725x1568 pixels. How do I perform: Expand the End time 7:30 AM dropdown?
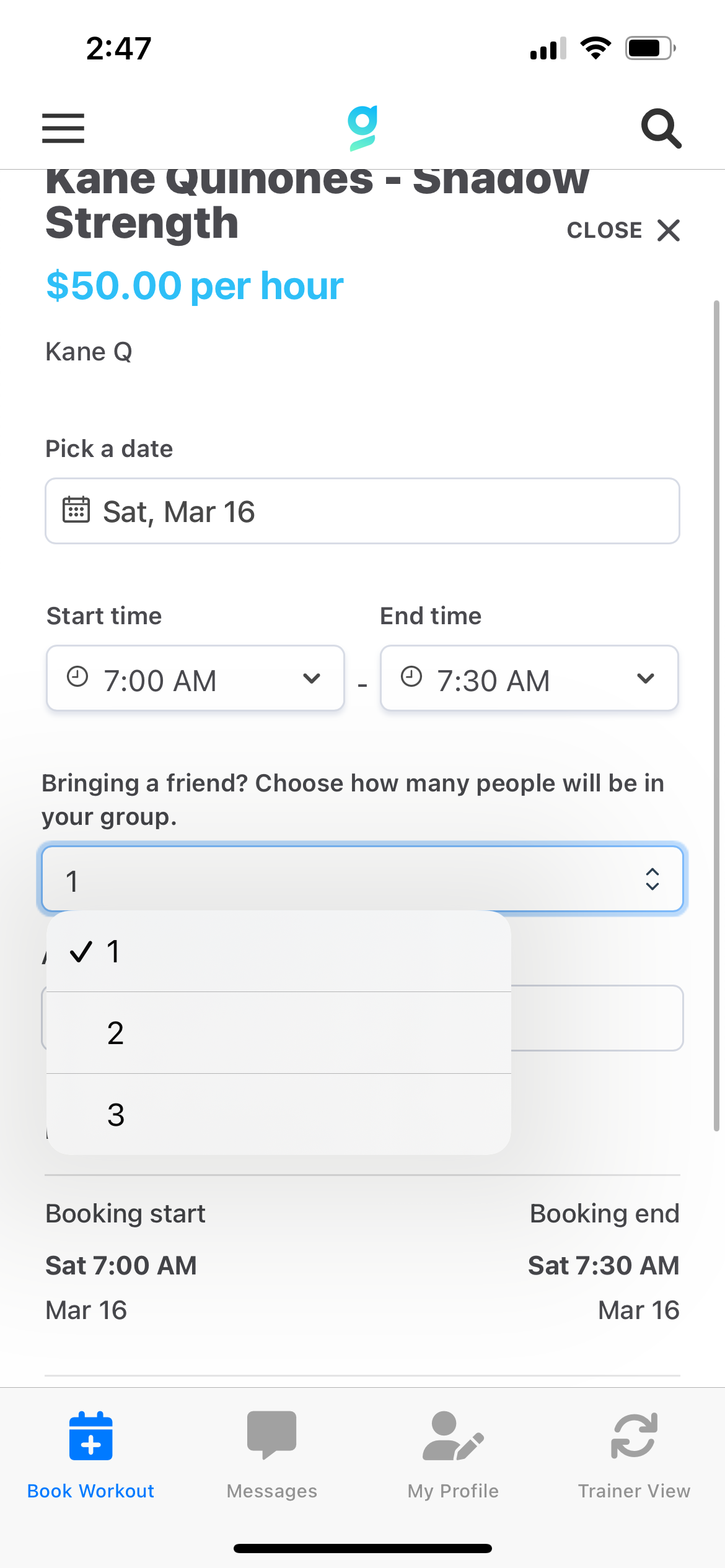tap(529, 678)
